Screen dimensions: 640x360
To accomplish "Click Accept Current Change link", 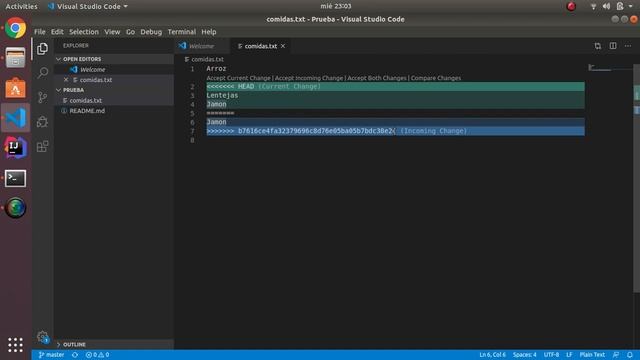I will [x=238, y=78].
